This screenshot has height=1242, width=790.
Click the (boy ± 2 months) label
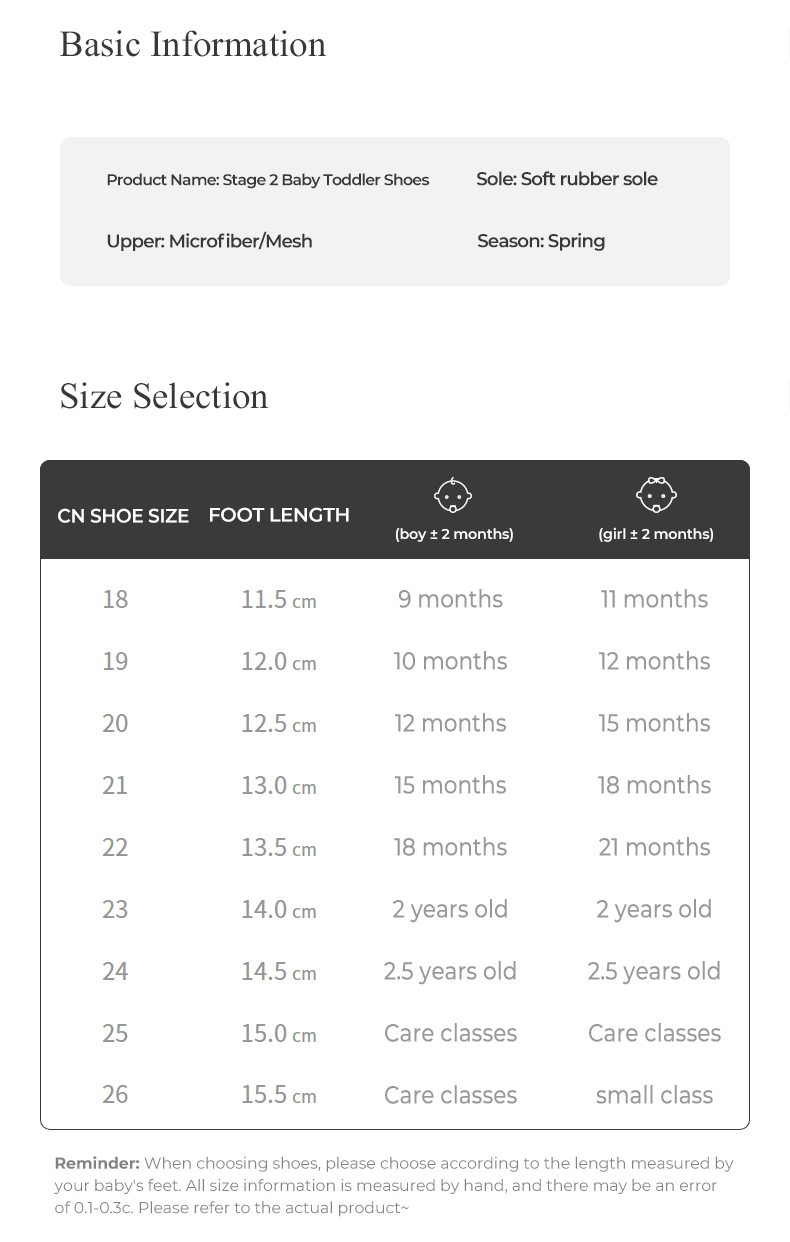coord(454,534)
